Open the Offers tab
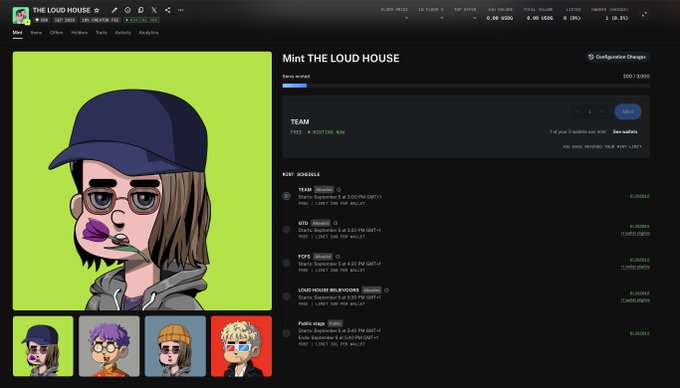 (56, 33)
